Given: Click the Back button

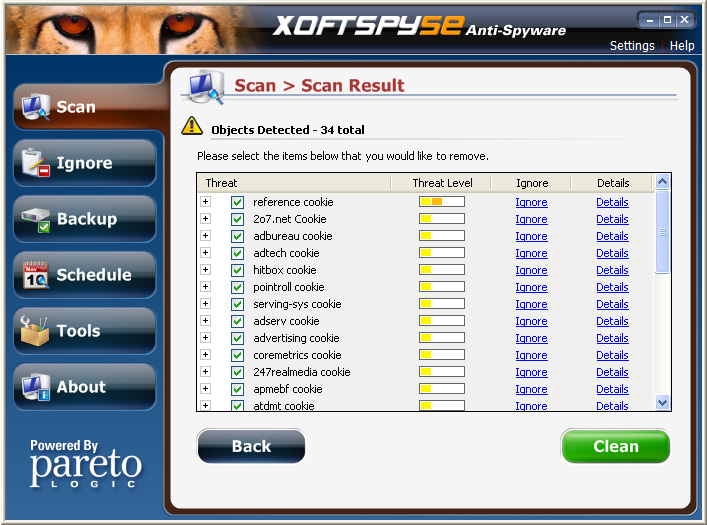Looking at the screenshot, I should [x=251, y=446].
